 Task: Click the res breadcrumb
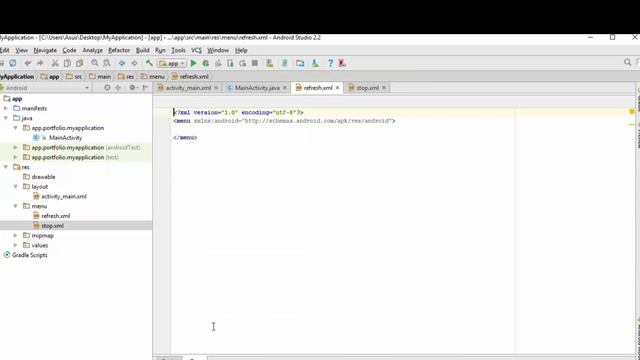126,76
